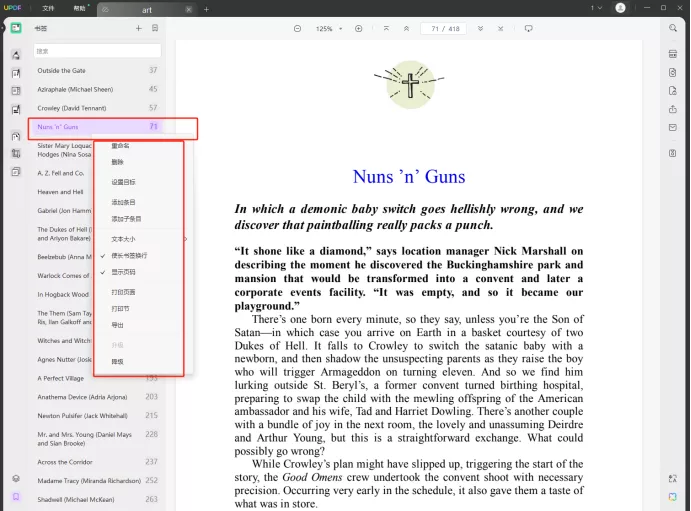Open the send by email icon in right sidebar

[x=672, y=128]
